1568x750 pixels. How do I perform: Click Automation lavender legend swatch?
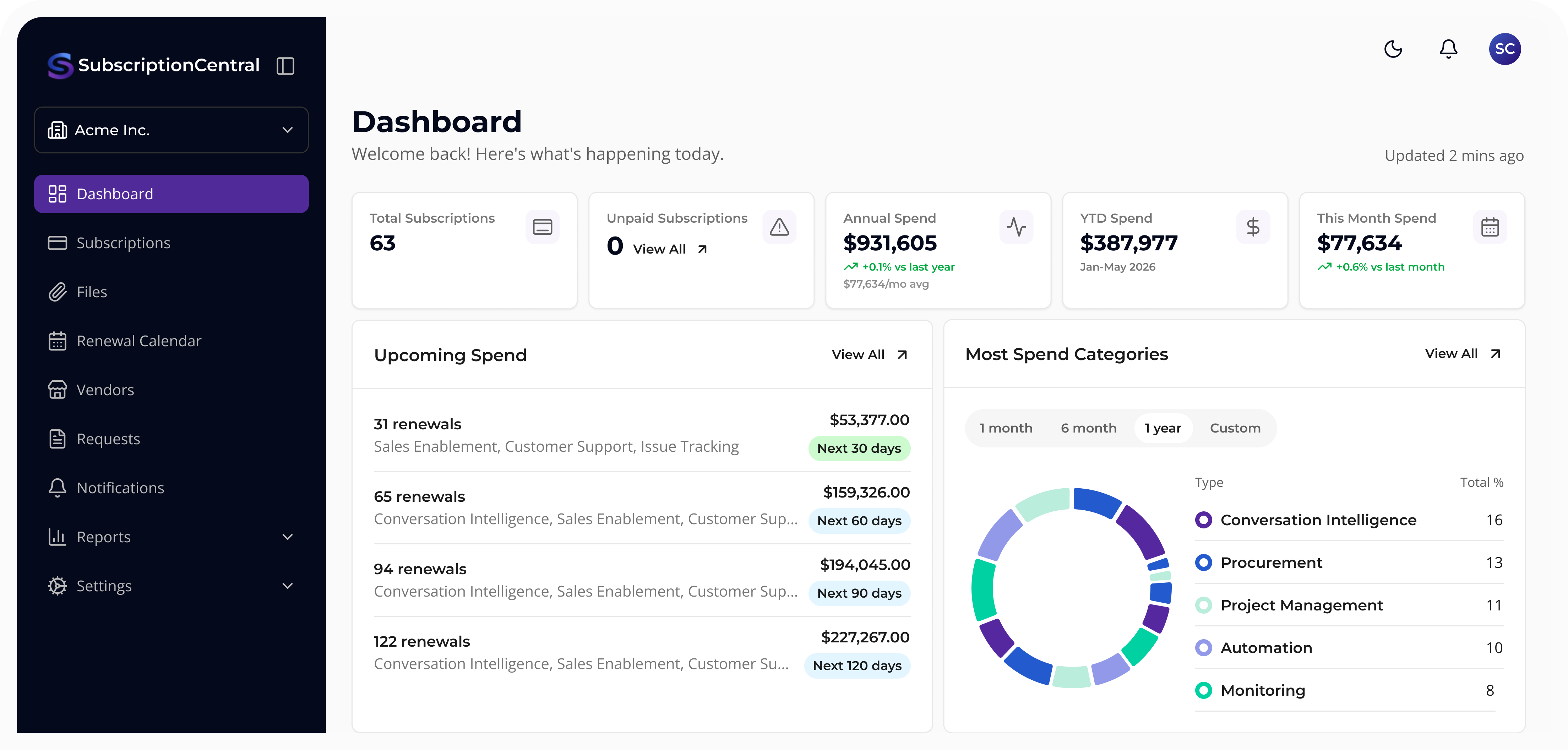pyautogui.click(x=1203, y=648)
